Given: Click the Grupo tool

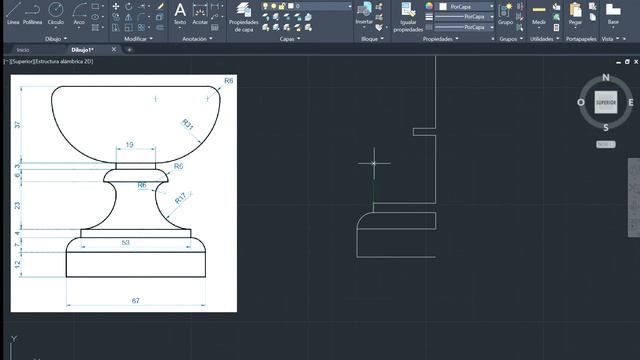Looking at the screenshot, I should 505,13.
